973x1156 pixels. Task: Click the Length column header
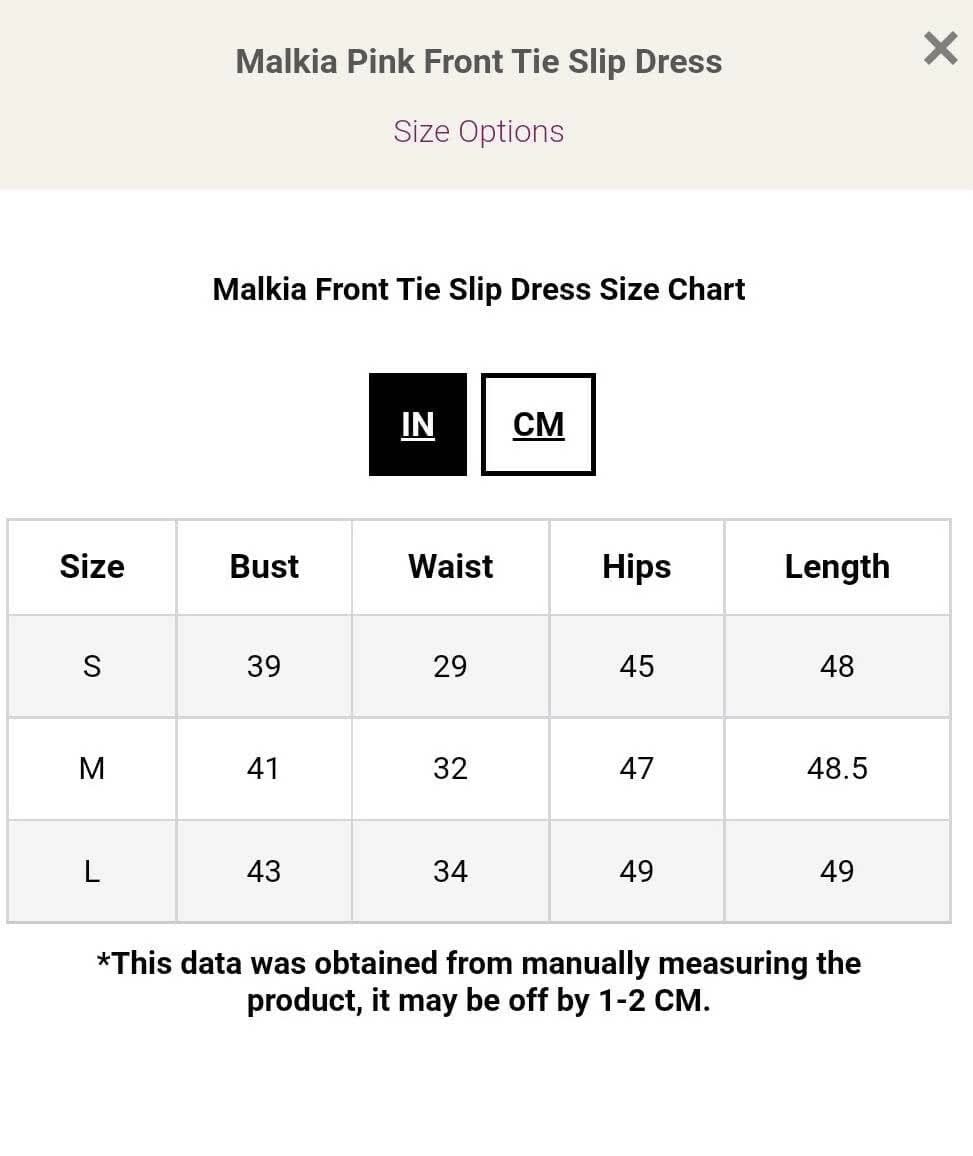[x=837, y=566]
